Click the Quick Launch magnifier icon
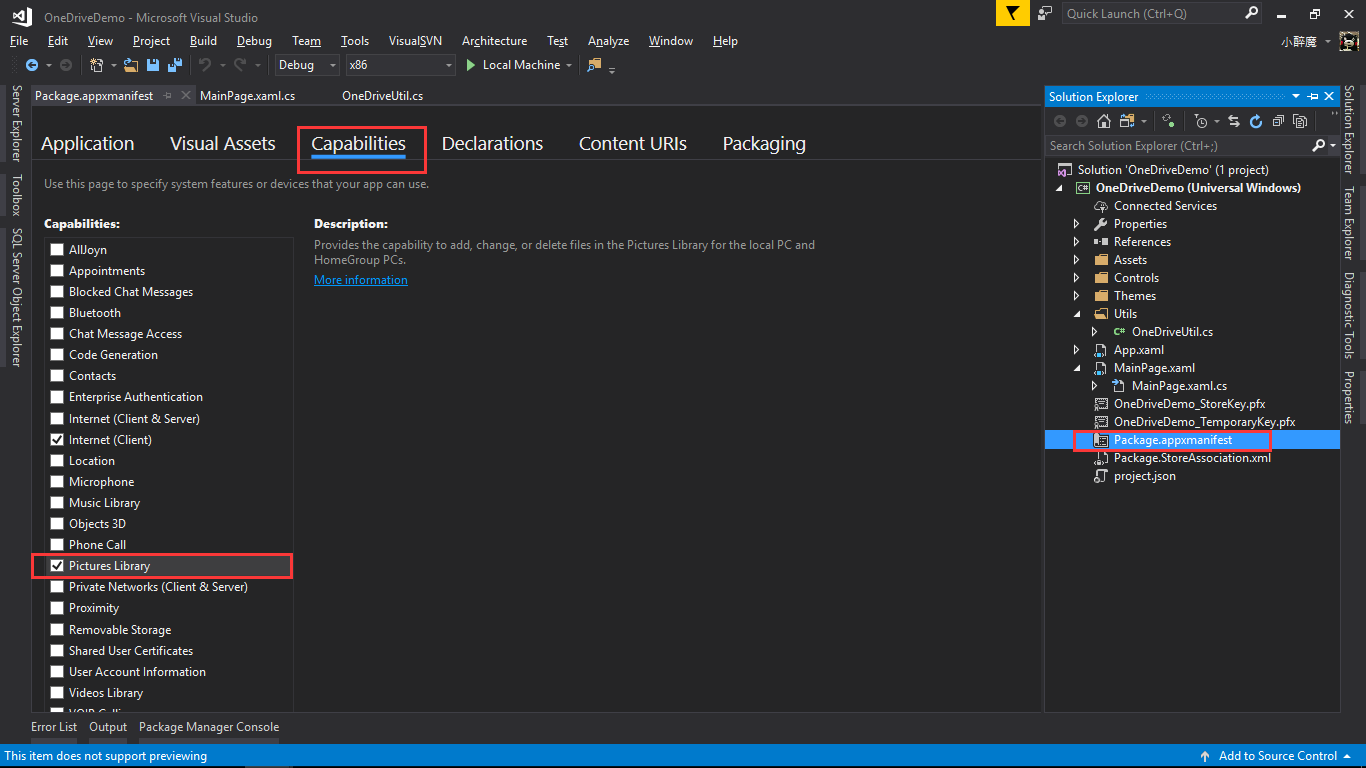1366x768 pixels. [1252, 13]
